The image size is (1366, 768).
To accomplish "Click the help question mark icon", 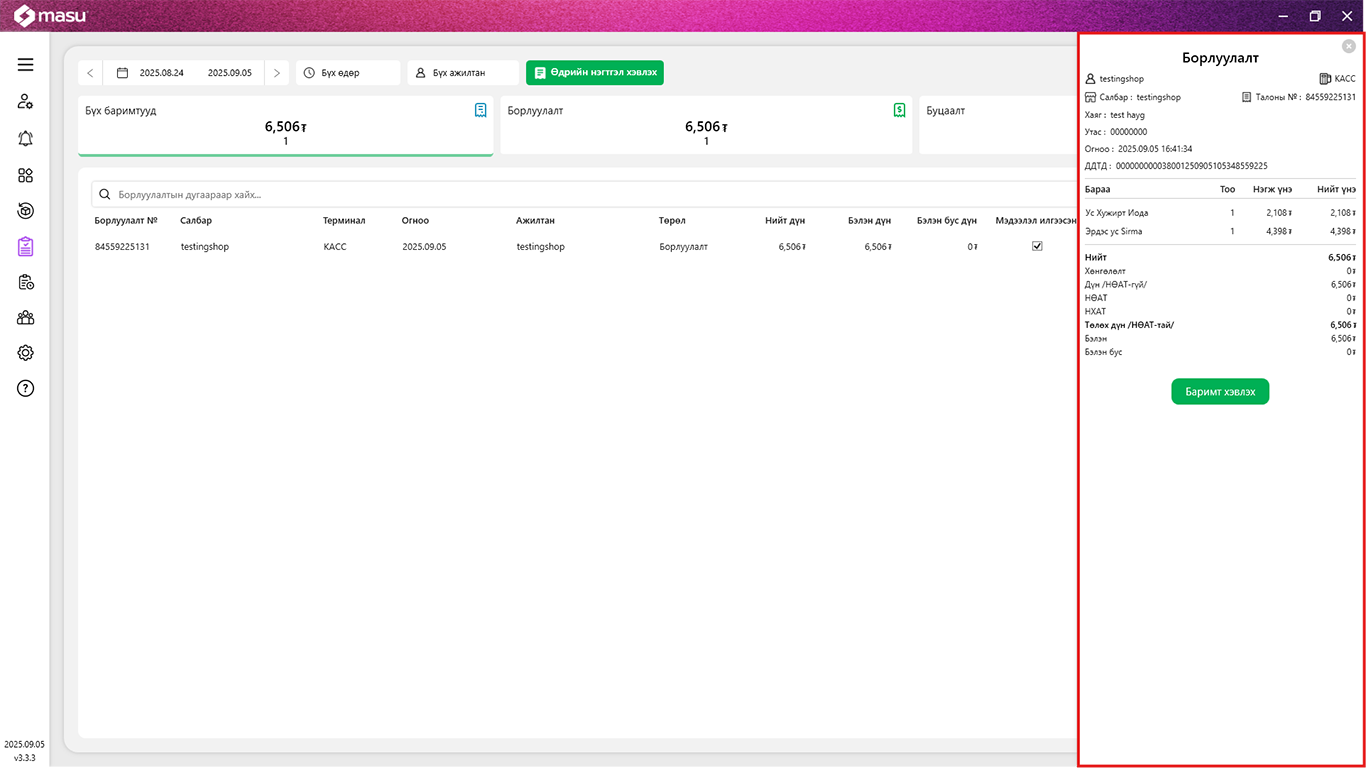I will pos(26,389).
